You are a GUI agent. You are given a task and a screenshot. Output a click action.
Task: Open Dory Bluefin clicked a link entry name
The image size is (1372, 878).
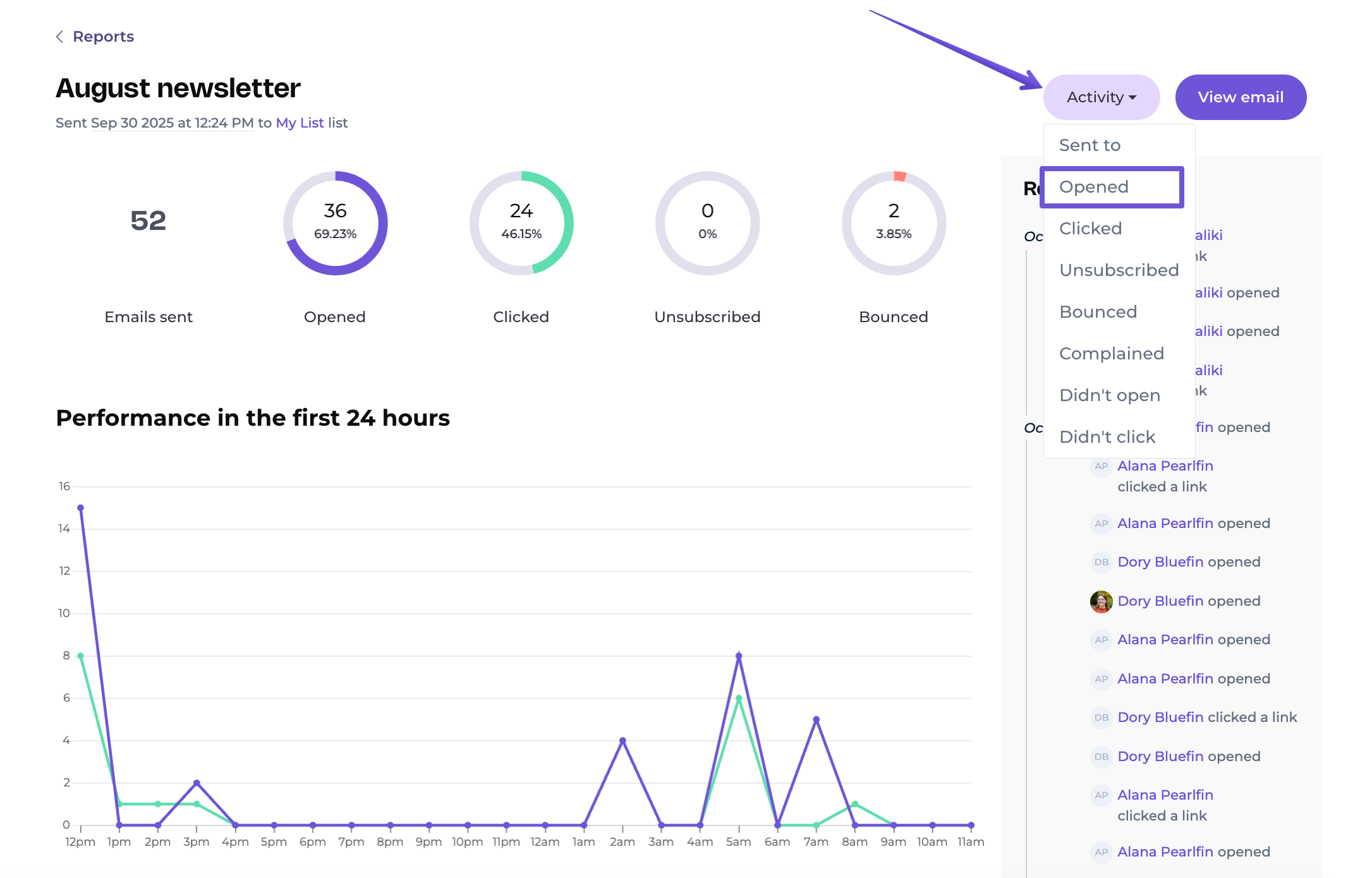point(1160,718)
